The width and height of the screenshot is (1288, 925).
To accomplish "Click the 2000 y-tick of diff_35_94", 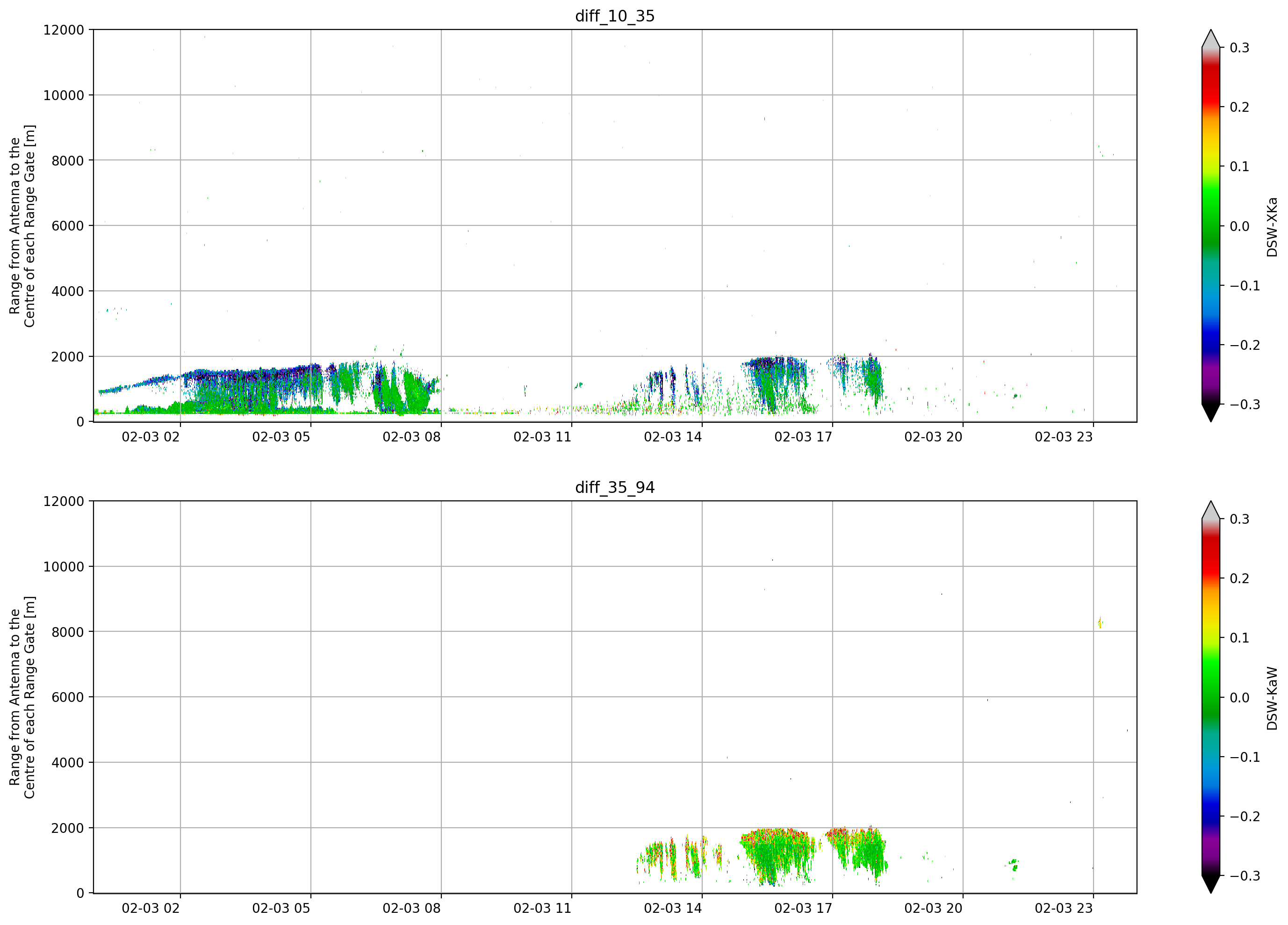I will click(68, 828).
